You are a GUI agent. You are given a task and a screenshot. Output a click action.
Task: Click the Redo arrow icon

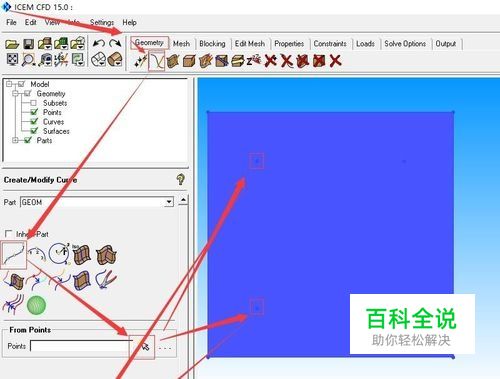click(x=115, y=44)
